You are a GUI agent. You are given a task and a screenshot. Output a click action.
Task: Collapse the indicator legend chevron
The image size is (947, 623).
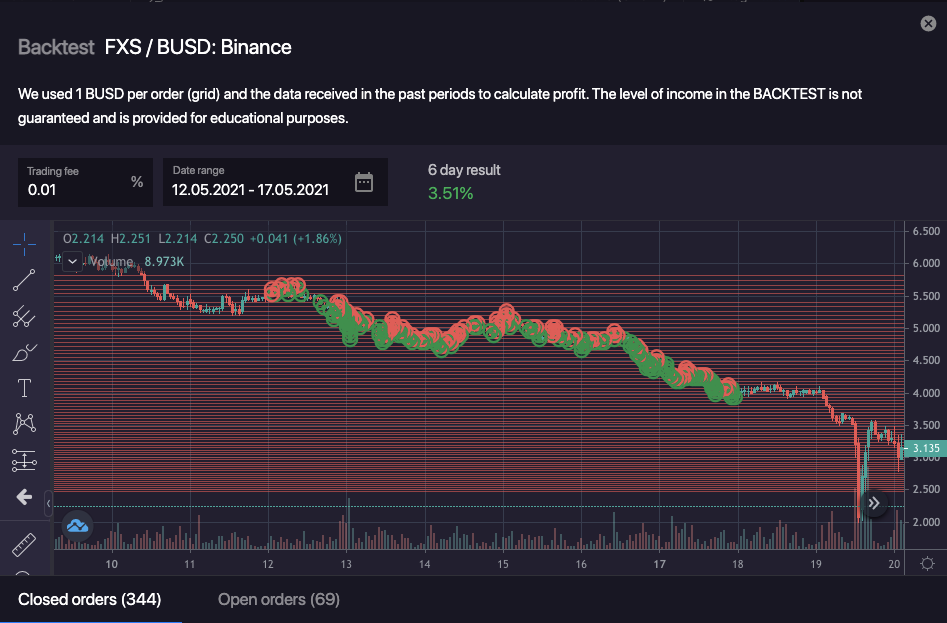(72, 262)
